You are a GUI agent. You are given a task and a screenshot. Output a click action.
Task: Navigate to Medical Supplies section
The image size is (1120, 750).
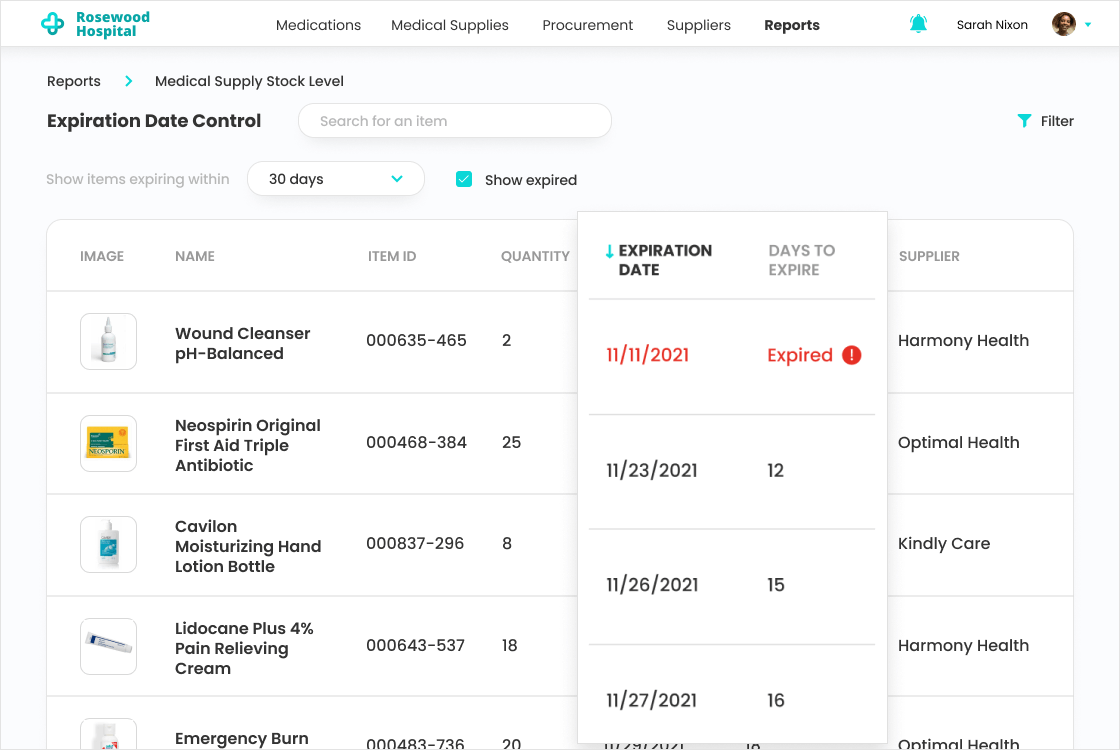tap(450, 25)
